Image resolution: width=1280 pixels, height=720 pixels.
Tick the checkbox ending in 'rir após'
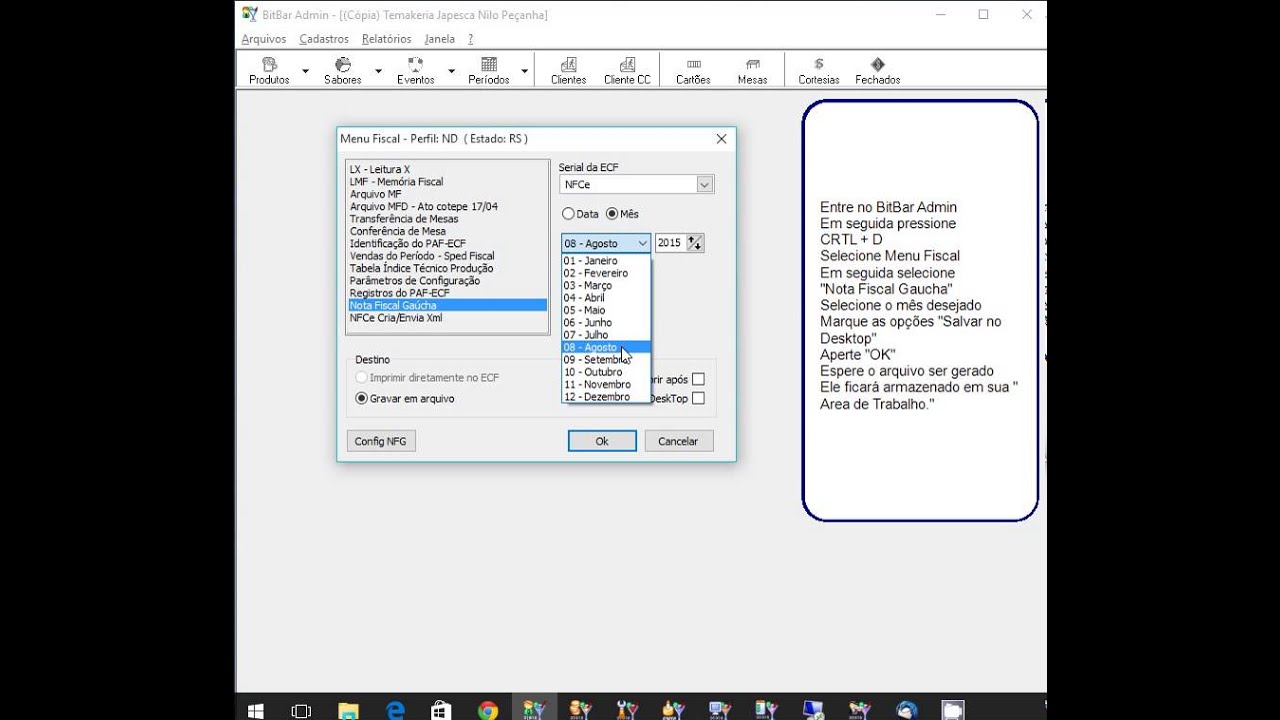pyautogui.click(x=698, y=379)
